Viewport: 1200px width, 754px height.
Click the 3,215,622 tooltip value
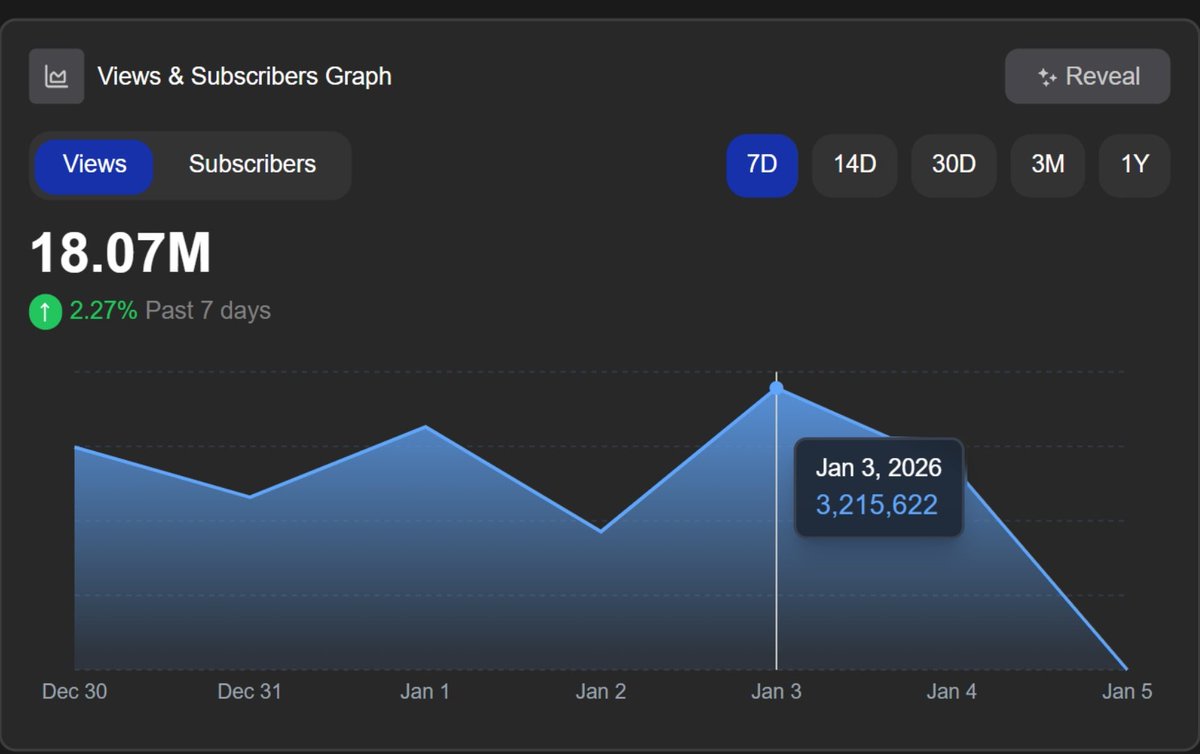pyautogui.click(x=877, y=505)
